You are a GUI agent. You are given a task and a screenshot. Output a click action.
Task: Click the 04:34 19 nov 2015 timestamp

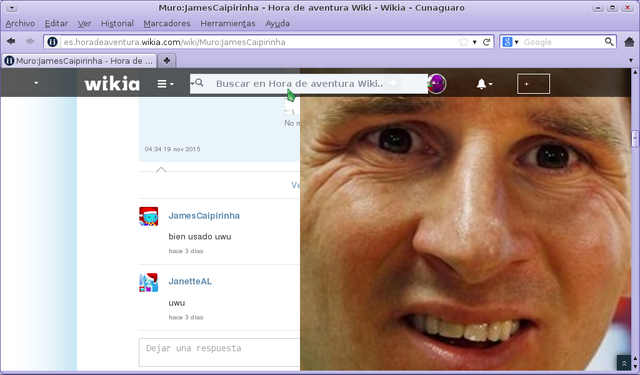(172, 149)
